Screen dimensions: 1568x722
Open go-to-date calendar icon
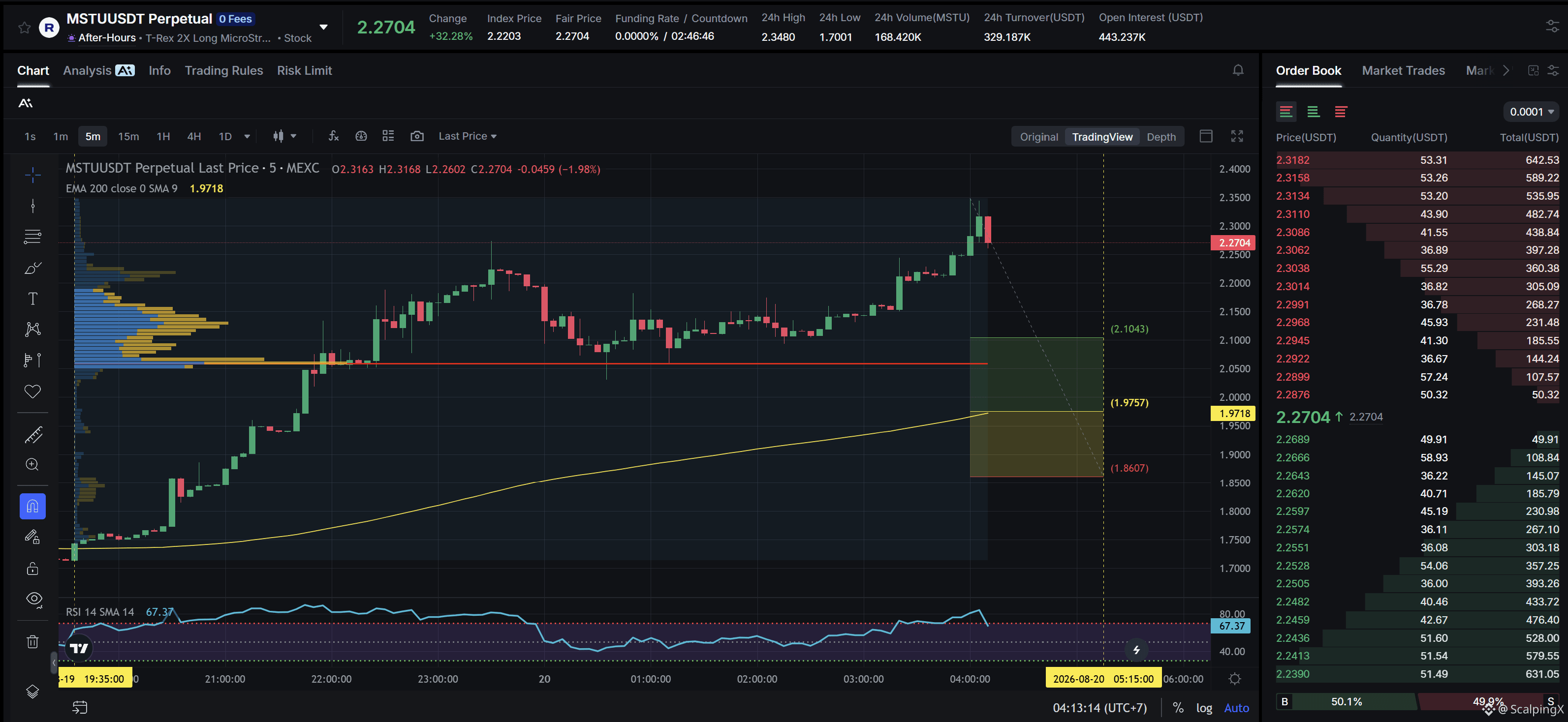click(80, 707)
